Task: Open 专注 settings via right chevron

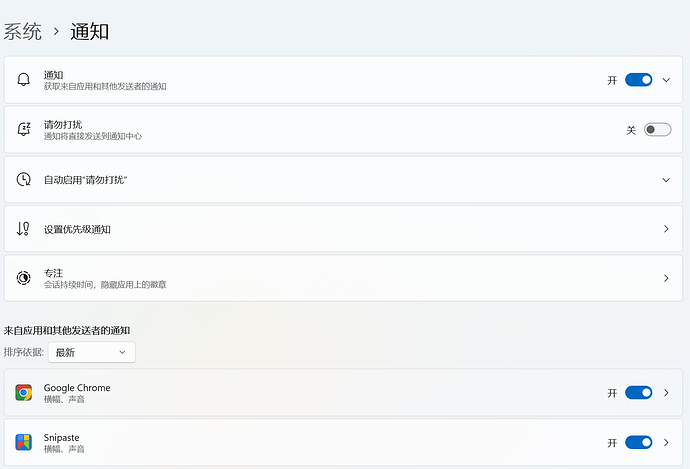Action: 666,278
